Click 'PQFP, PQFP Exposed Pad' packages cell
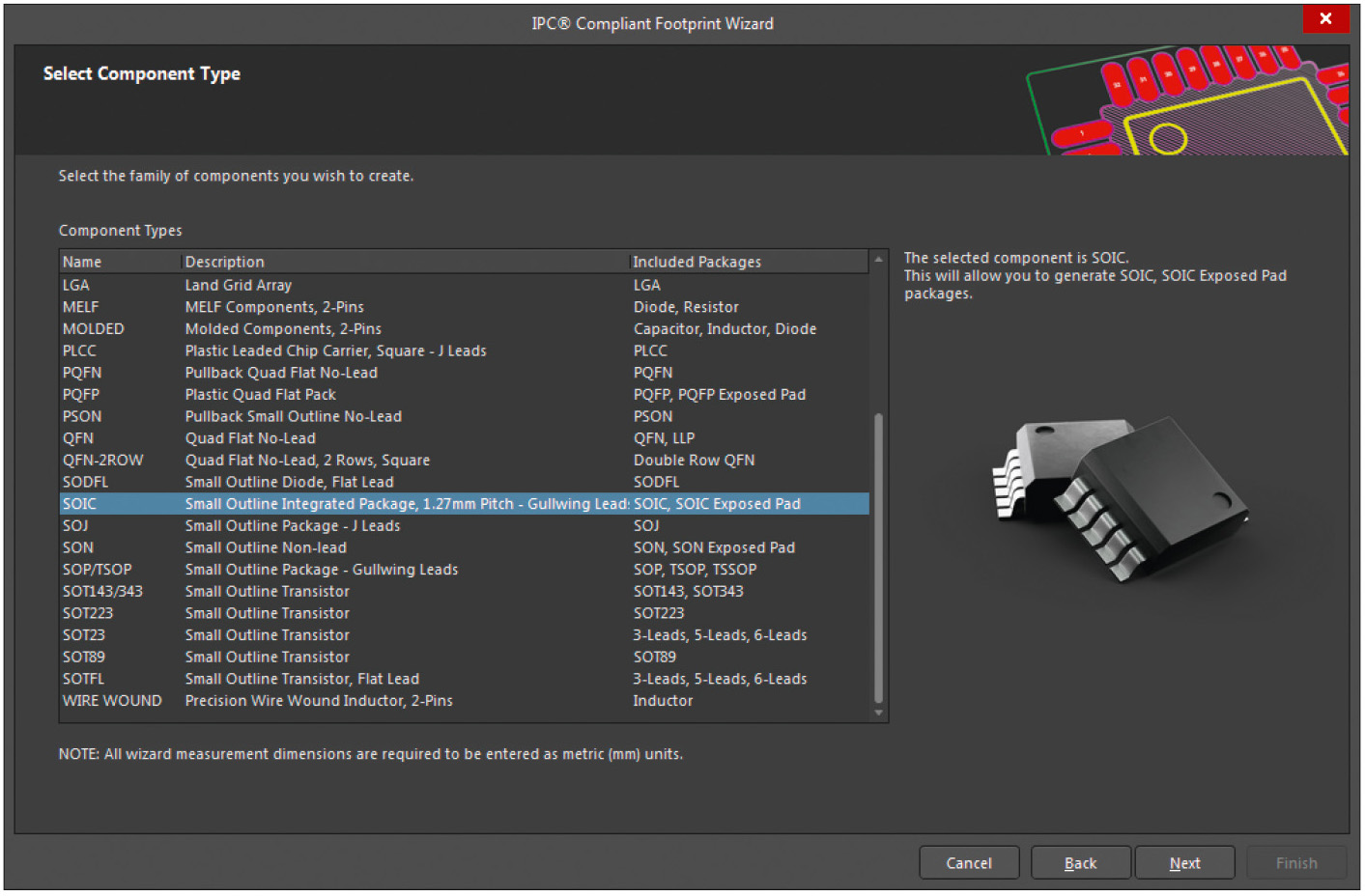1365x896 pixels. (719, 395)
